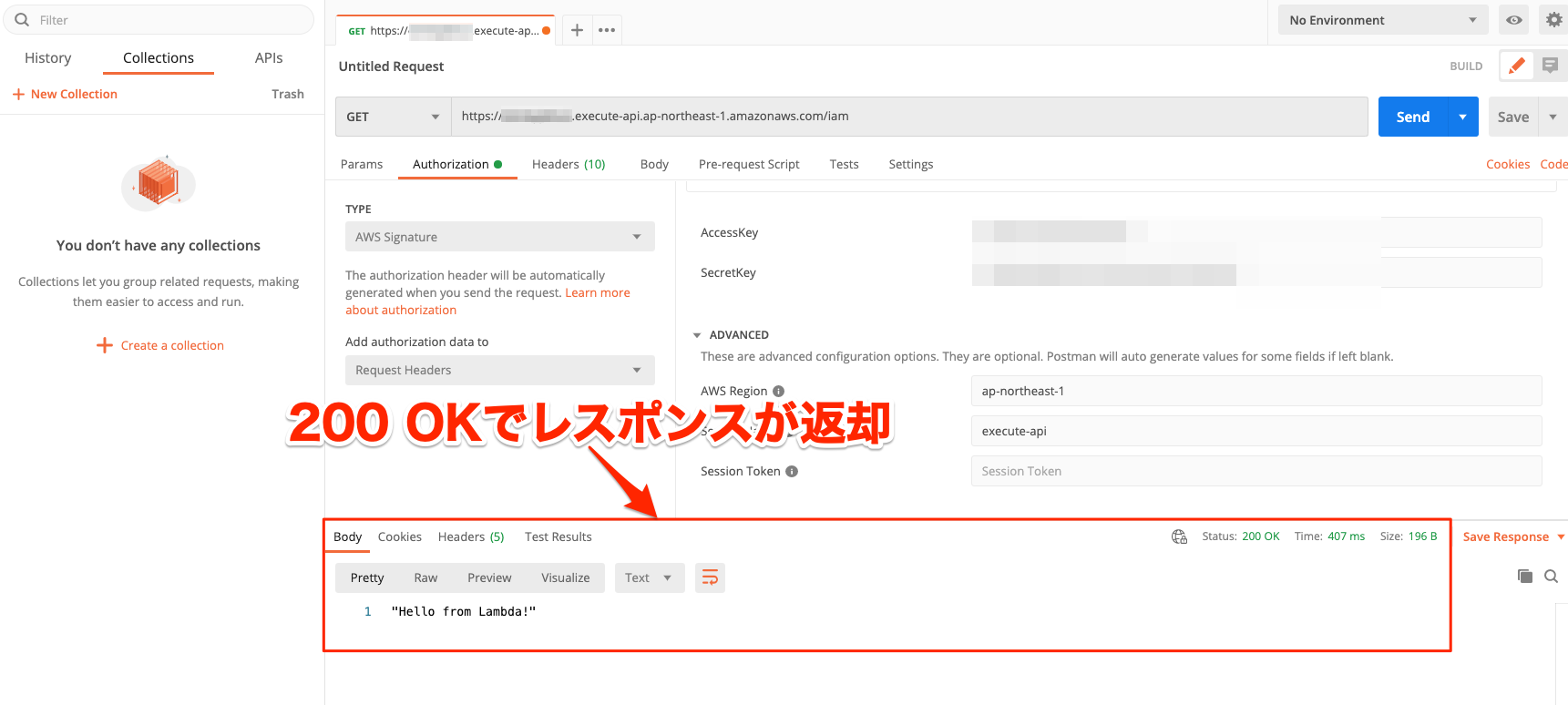Click the Session Token info icon
This screenshot has height=705, width=1568.
[x=792, y=471]
